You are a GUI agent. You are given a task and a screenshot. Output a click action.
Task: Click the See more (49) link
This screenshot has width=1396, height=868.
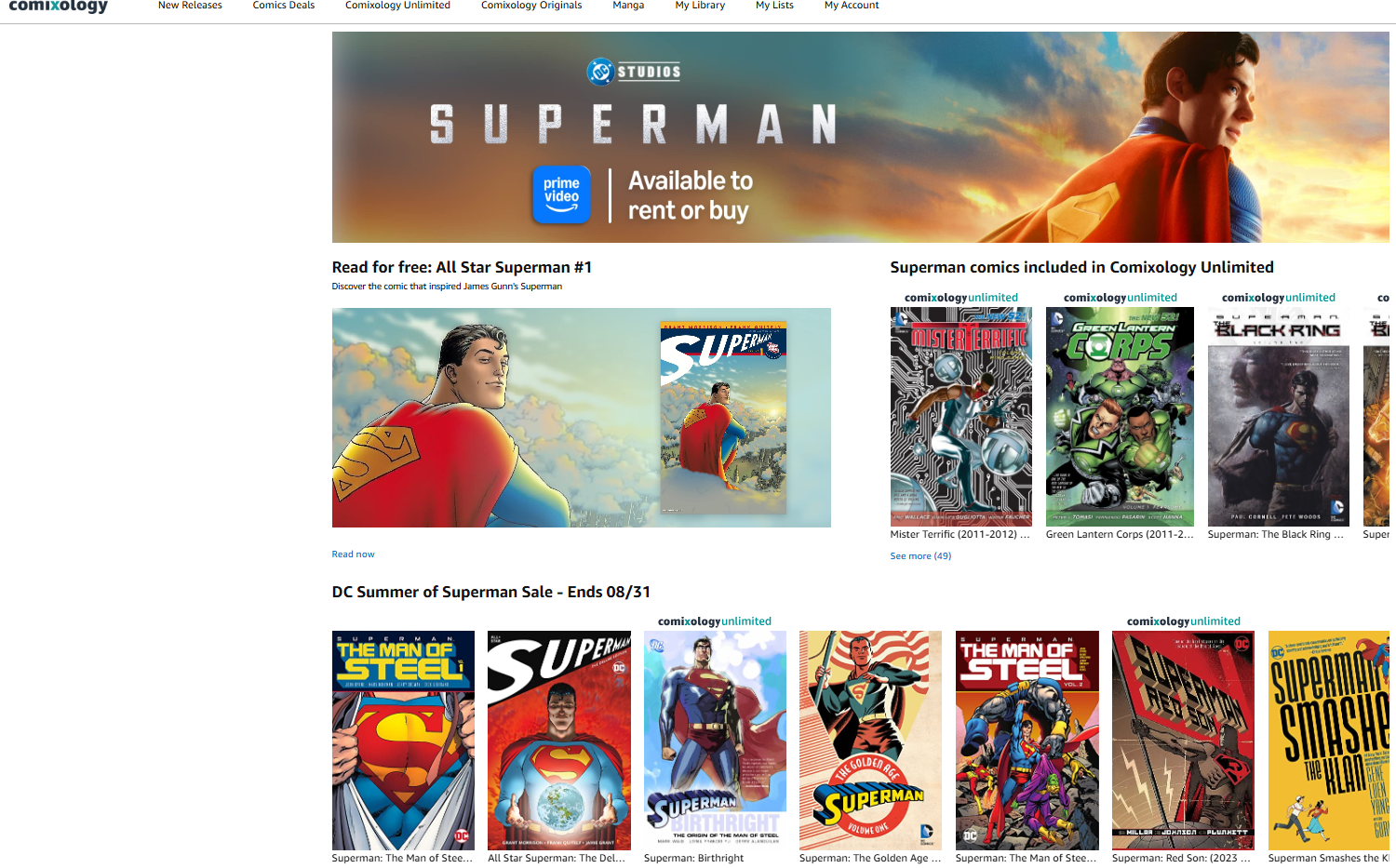[920, 556]
